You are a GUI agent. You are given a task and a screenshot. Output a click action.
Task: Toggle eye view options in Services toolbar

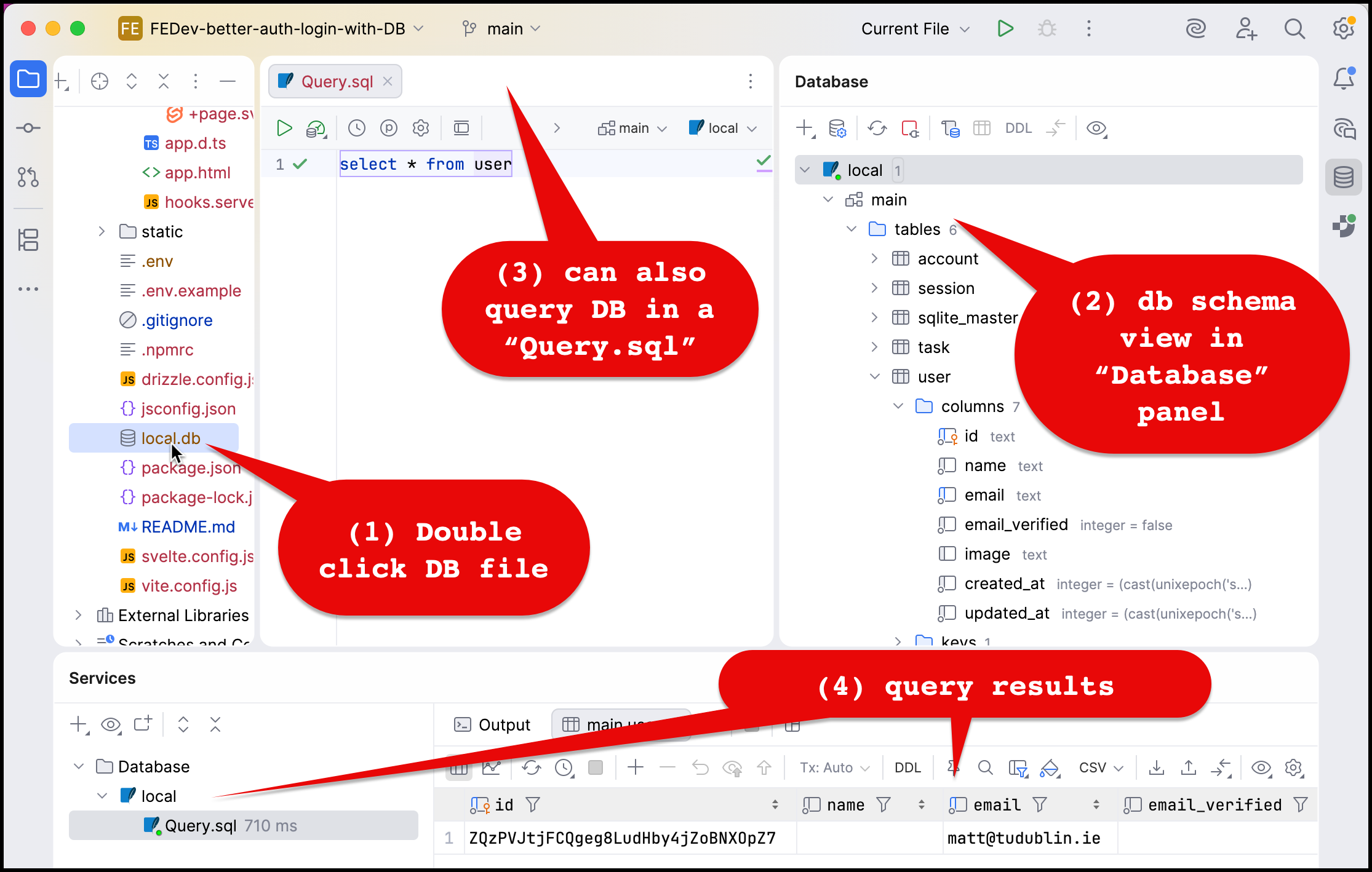coord(111,724)
